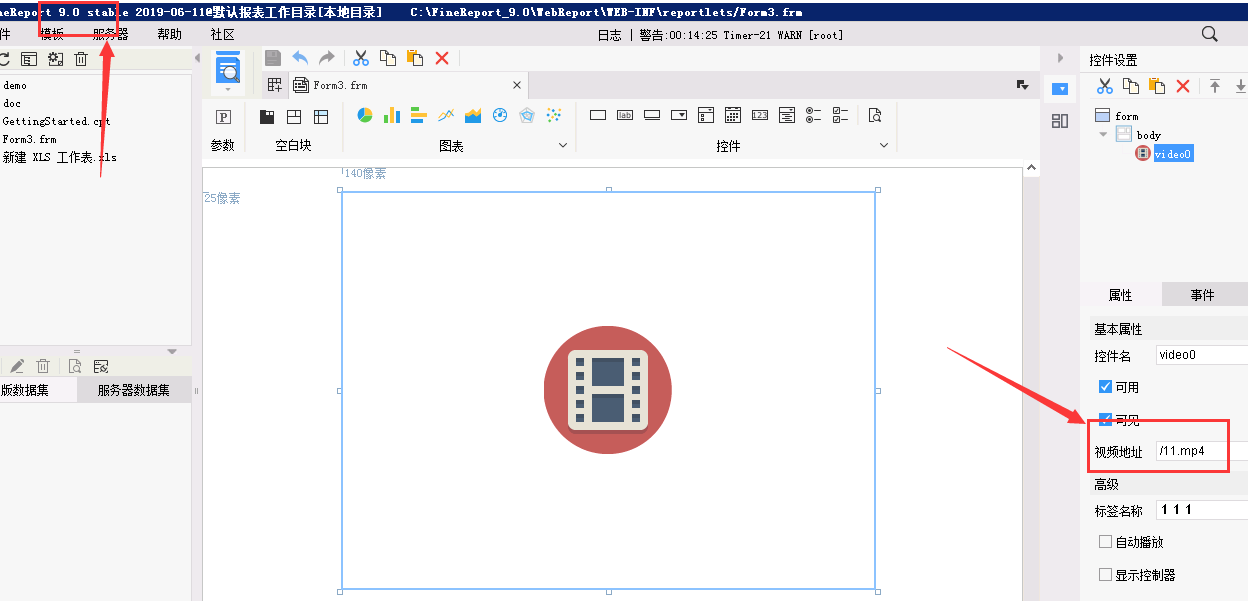Redo the last undone action
The width and height of the screenshot is (1249, 601).
pos(326,58)
